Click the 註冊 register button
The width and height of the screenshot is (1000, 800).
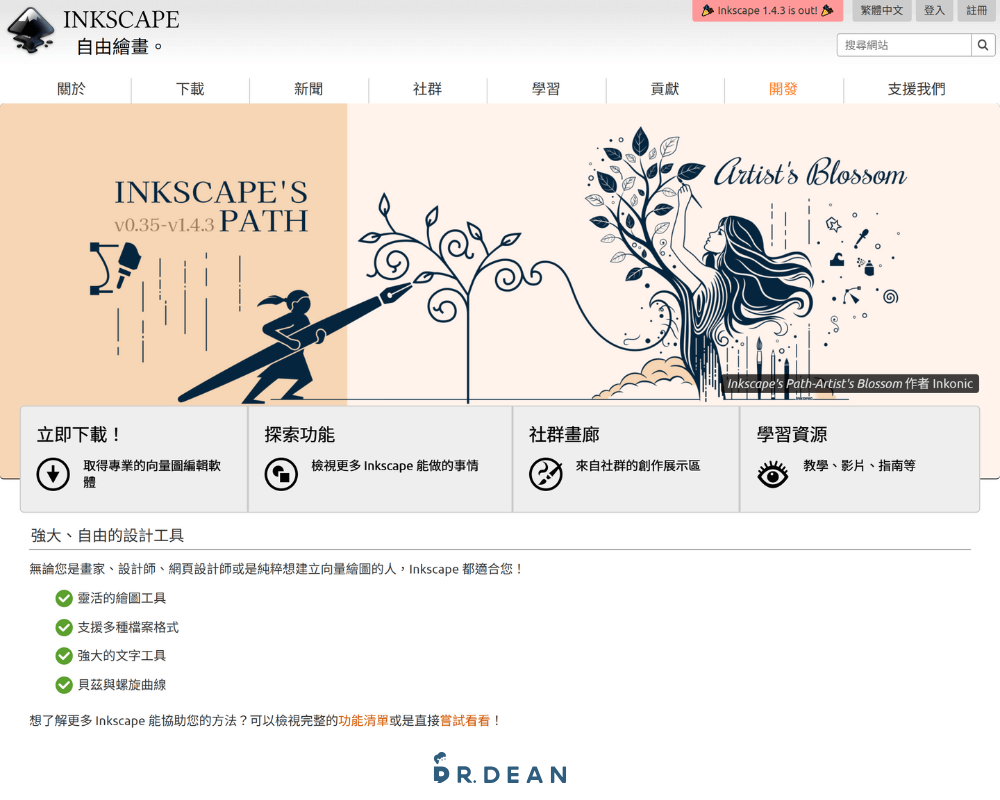pos(976,10)
